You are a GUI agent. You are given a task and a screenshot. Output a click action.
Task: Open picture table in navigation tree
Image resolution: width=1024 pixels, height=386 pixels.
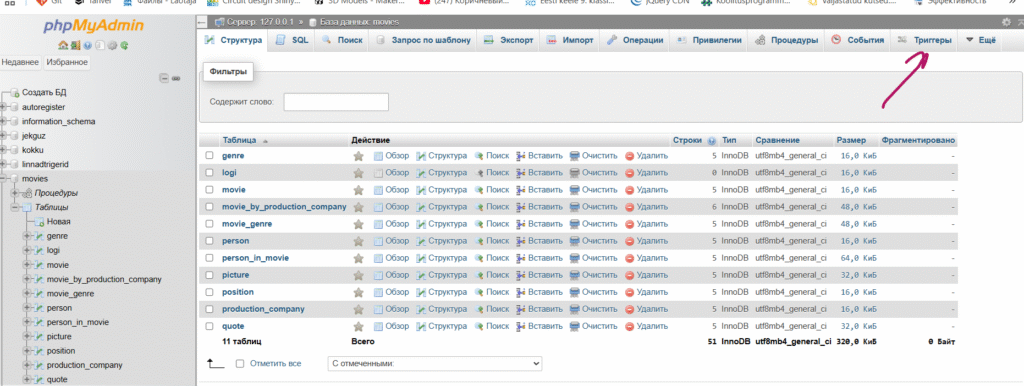[59, 336]
